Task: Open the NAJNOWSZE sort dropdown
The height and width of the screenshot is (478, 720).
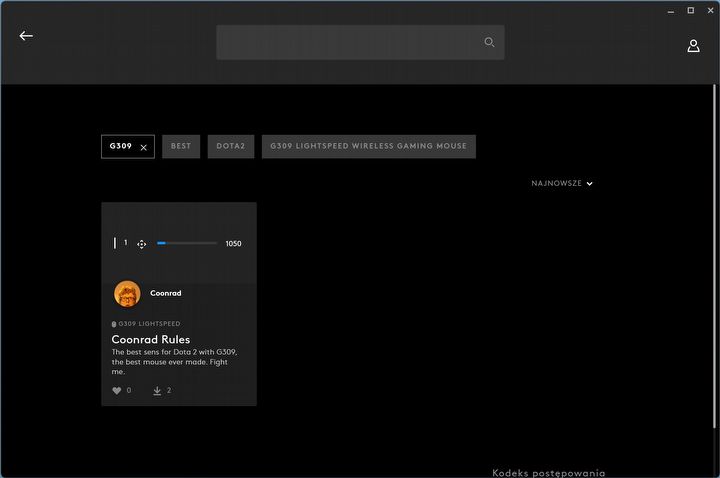Action: coord(556,184)
